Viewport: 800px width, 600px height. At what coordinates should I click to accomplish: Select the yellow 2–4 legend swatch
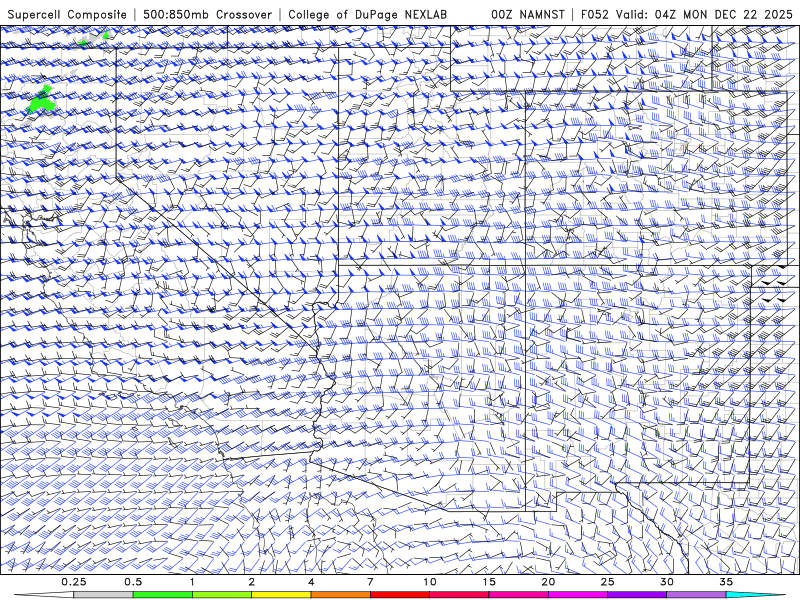(x=281, y=595)
